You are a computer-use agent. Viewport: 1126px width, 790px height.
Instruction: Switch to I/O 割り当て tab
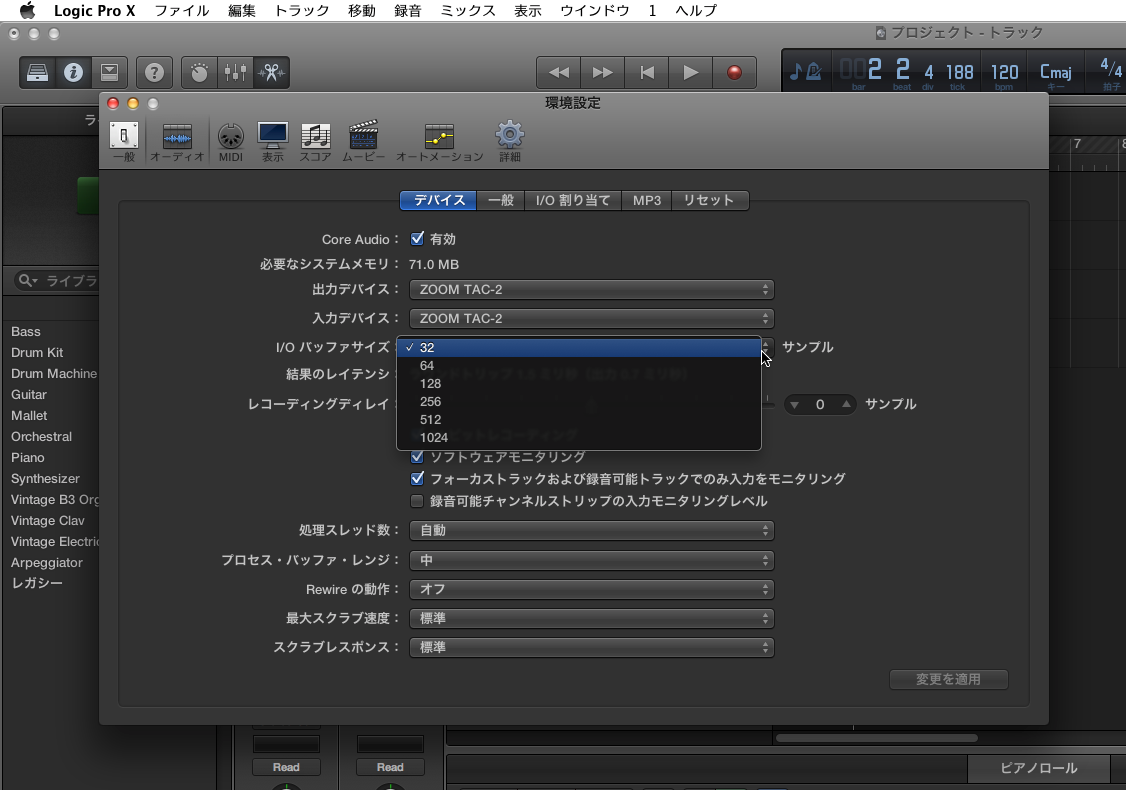573,200
